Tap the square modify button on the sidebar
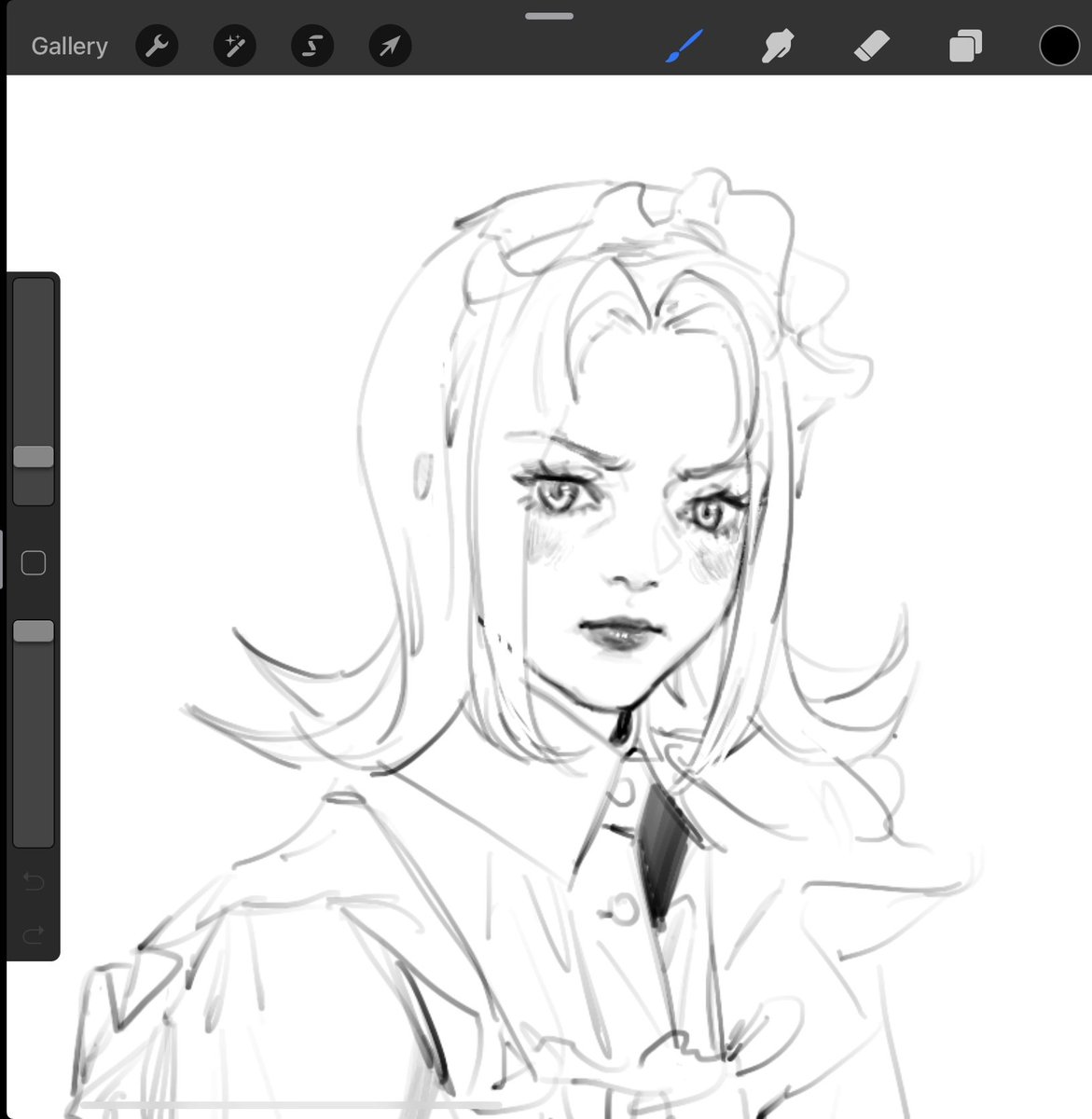Screen dimensions: 1092x1119 tap(34, 562)
